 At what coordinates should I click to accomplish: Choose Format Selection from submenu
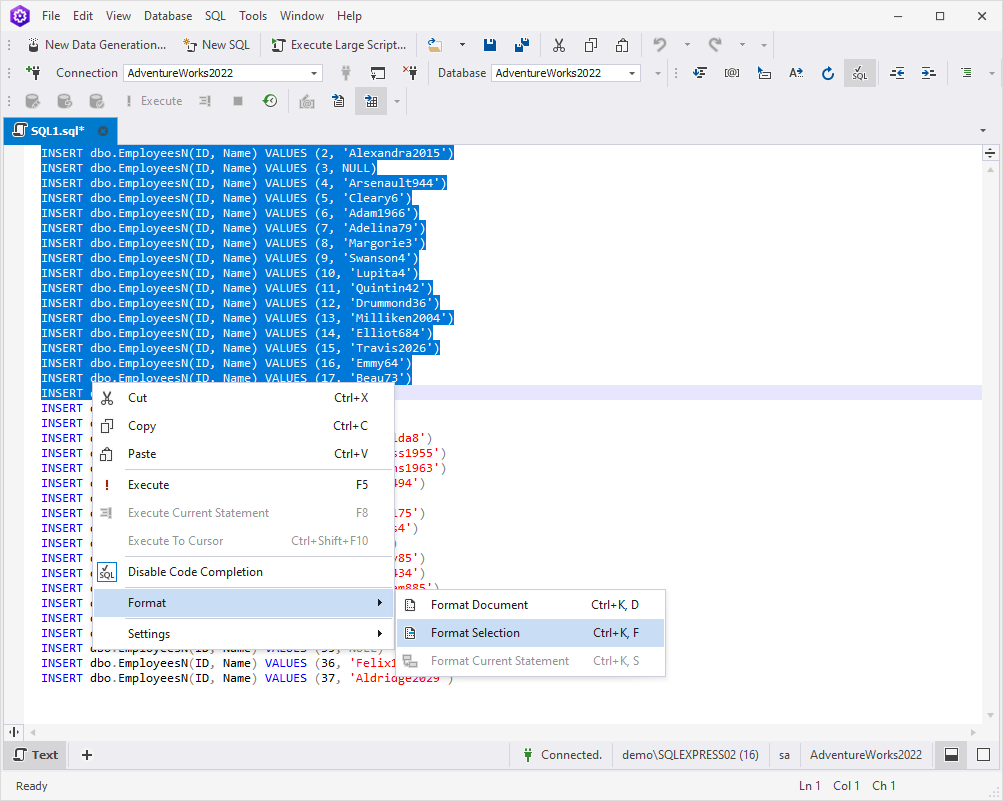[530, 633]
